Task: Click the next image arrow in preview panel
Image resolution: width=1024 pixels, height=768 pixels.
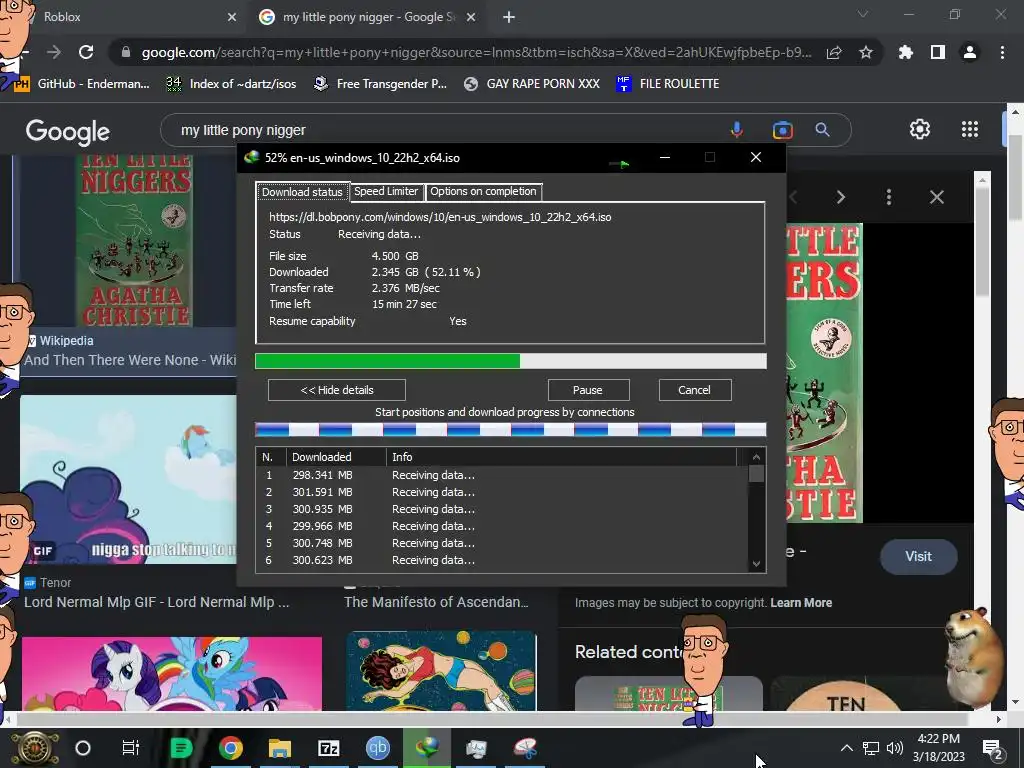Action: tap(840, 197)
